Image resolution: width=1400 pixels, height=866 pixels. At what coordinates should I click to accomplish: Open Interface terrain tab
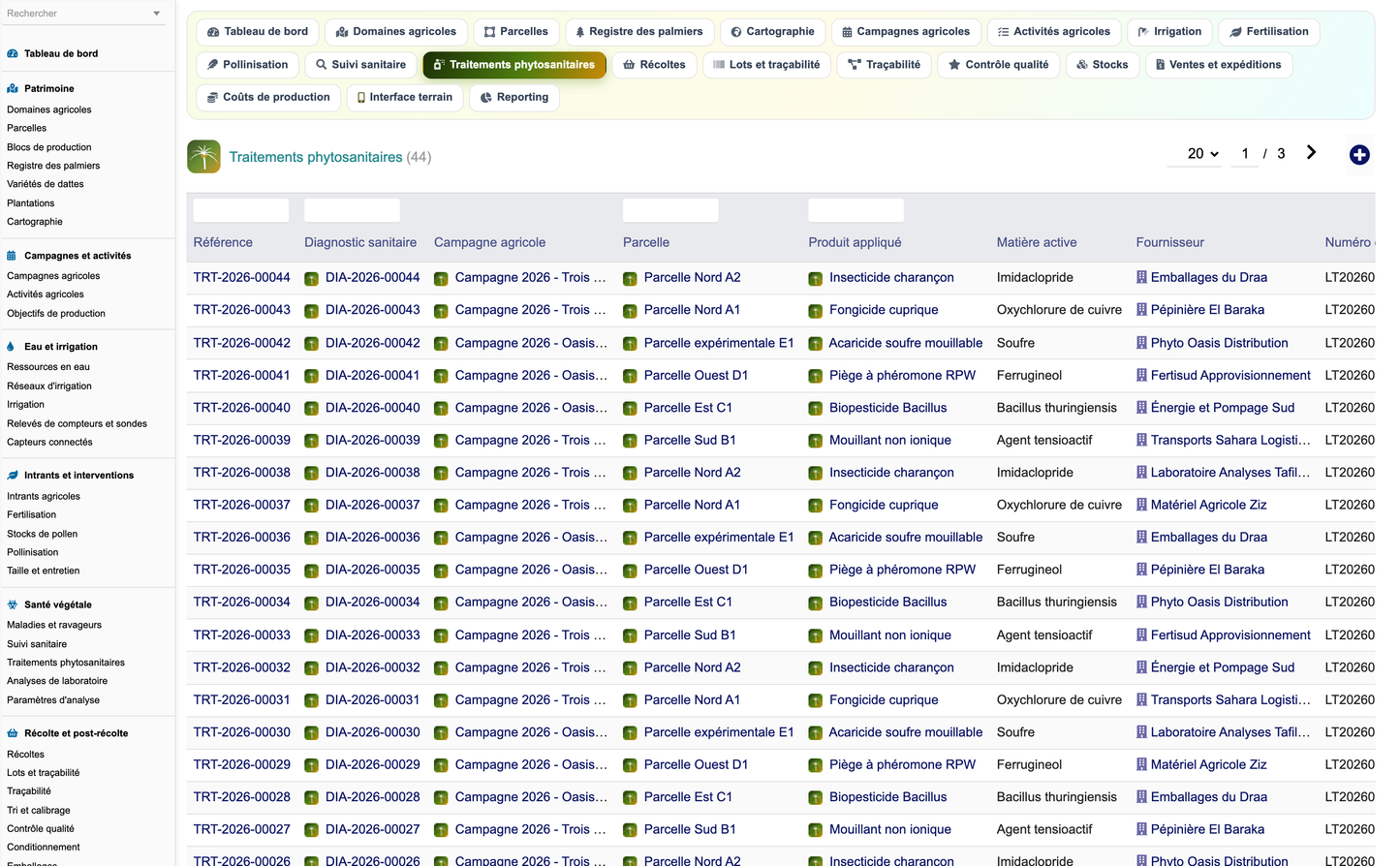pyautogui.click(x=405, y=97)
